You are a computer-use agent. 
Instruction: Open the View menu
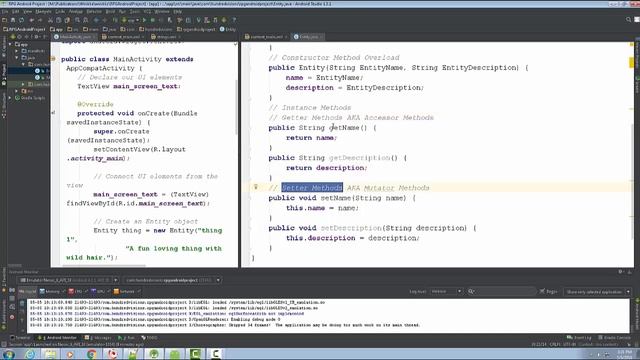[27, 11]
